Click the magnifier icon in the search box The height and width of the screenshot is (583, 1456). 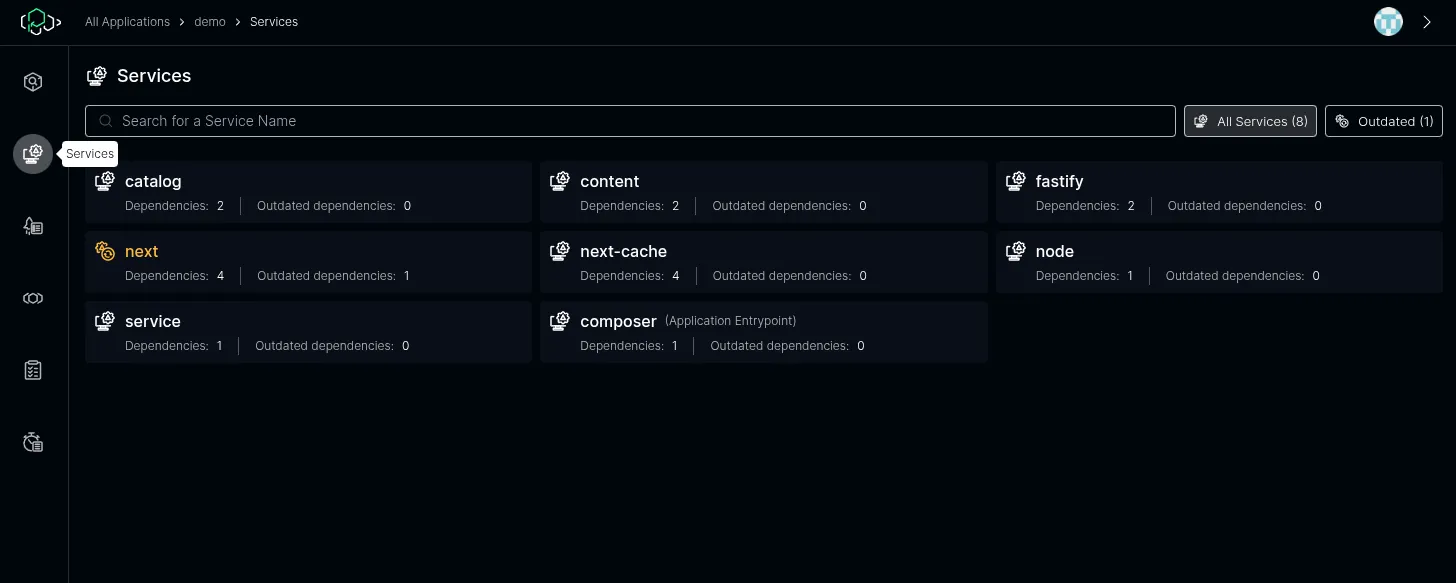[106, 121]
